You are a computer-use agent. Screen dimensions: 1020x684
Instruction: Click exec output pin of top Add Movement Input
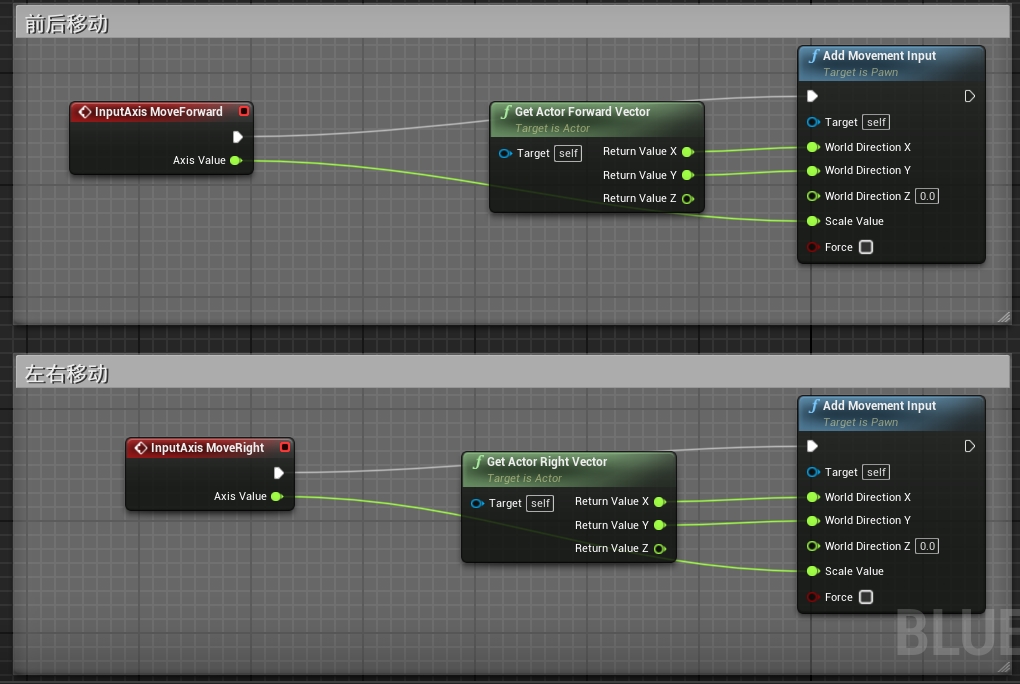[969, 96]
